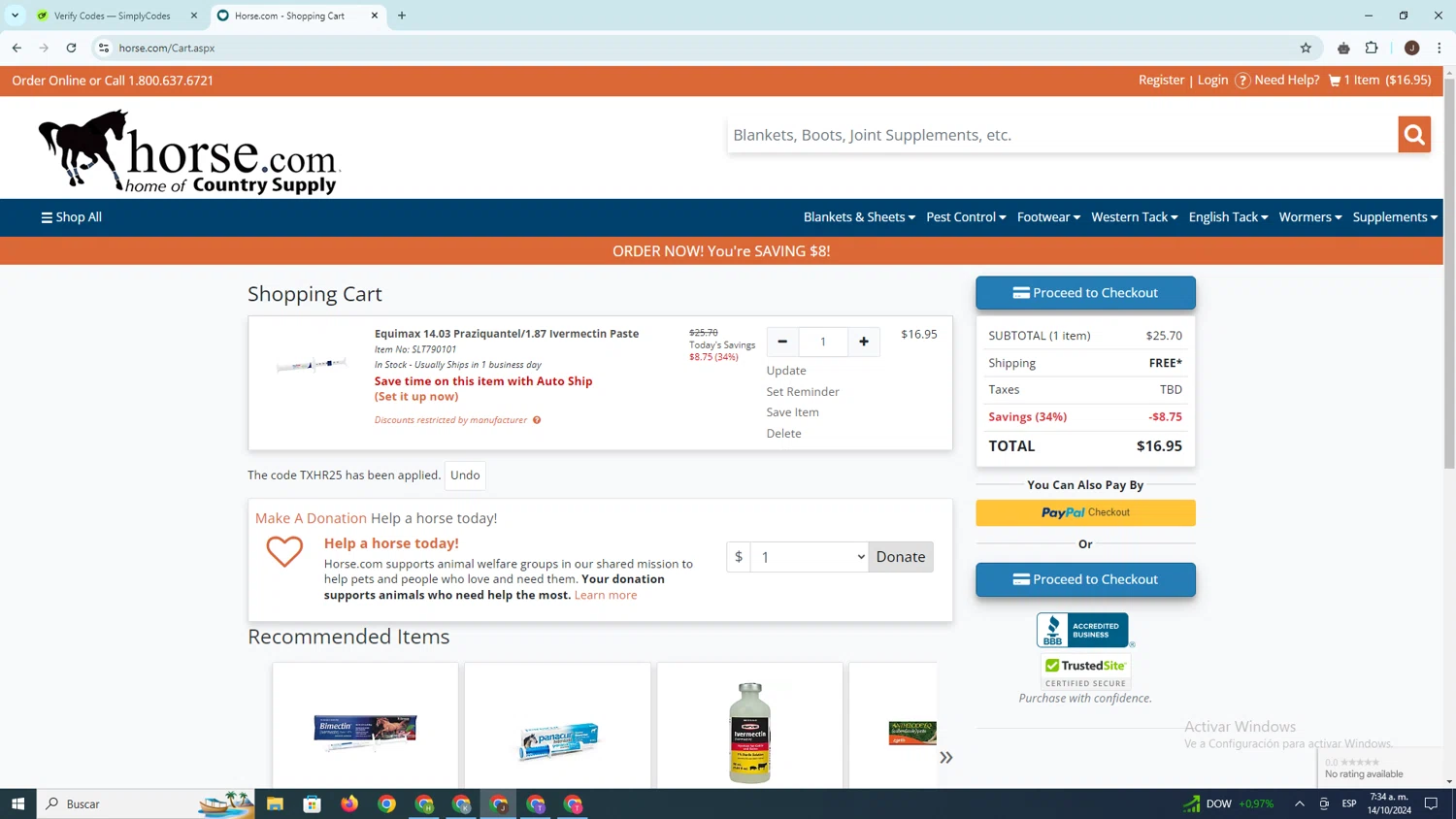
Task: Click the TrustedSite certified secure badge
Action: click(x=1085, y=671)
